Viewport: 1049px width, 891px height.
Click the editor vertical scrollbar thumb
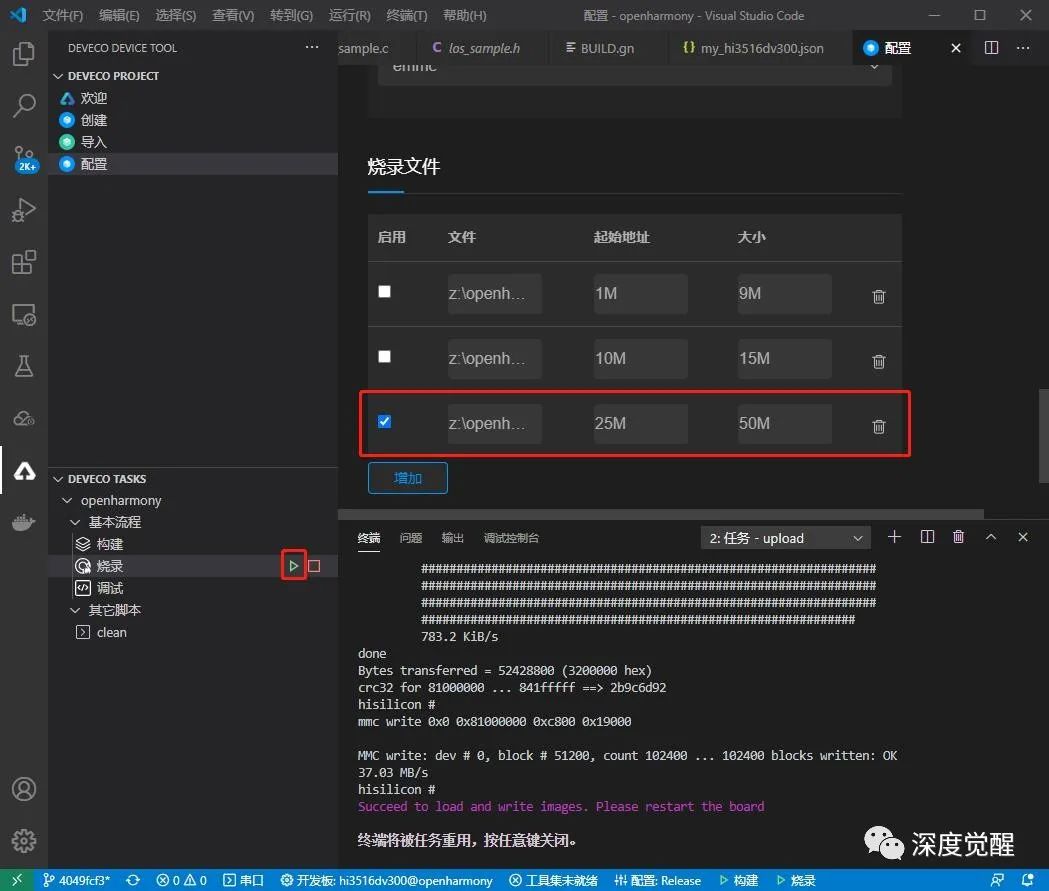click(x=1044, y=435)
